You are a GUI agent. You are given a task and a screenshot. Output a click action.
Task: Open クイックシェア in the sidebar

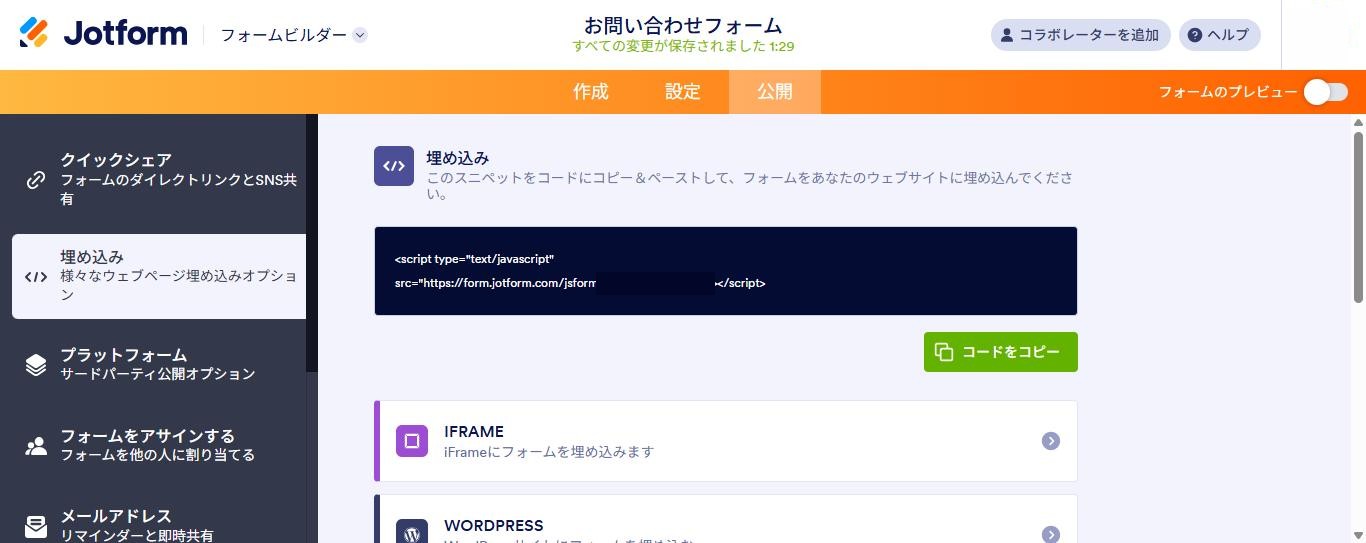[159, 179]
